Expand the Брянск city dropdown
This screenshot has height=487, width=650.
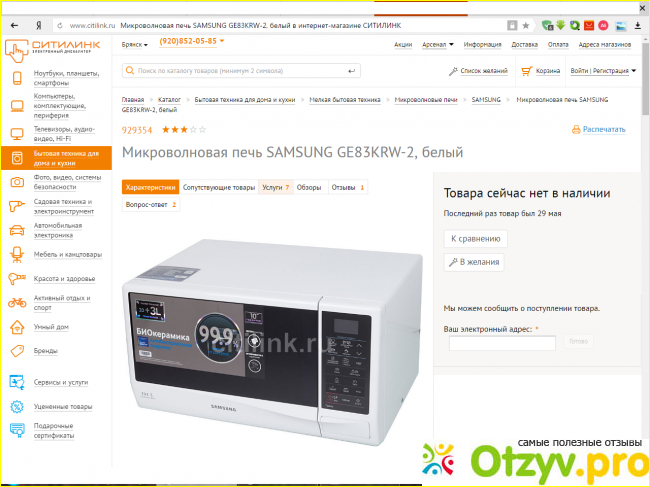pos(134,44)
